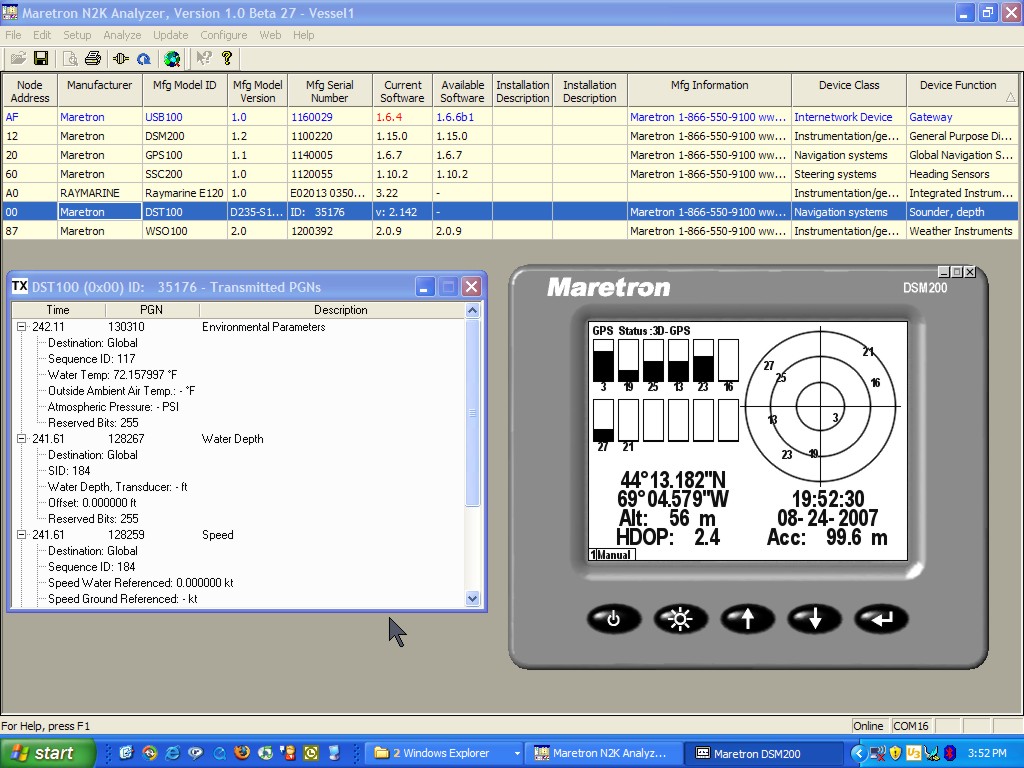Open the Setup menu
Image resolution: width=1024 pixels, height=768 pixels.
[77, 35]
